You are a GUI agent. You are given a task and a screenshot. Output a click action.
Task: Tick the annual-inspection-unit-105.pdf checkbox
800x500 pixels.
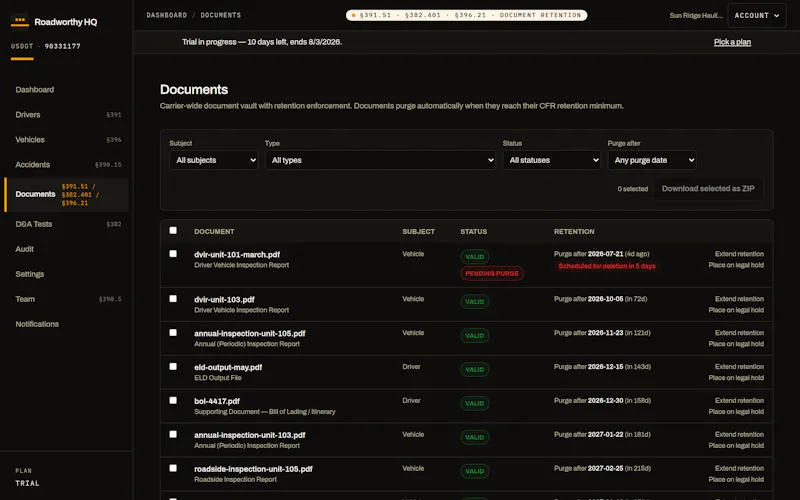pyautogui.click(x=173, y=333)
